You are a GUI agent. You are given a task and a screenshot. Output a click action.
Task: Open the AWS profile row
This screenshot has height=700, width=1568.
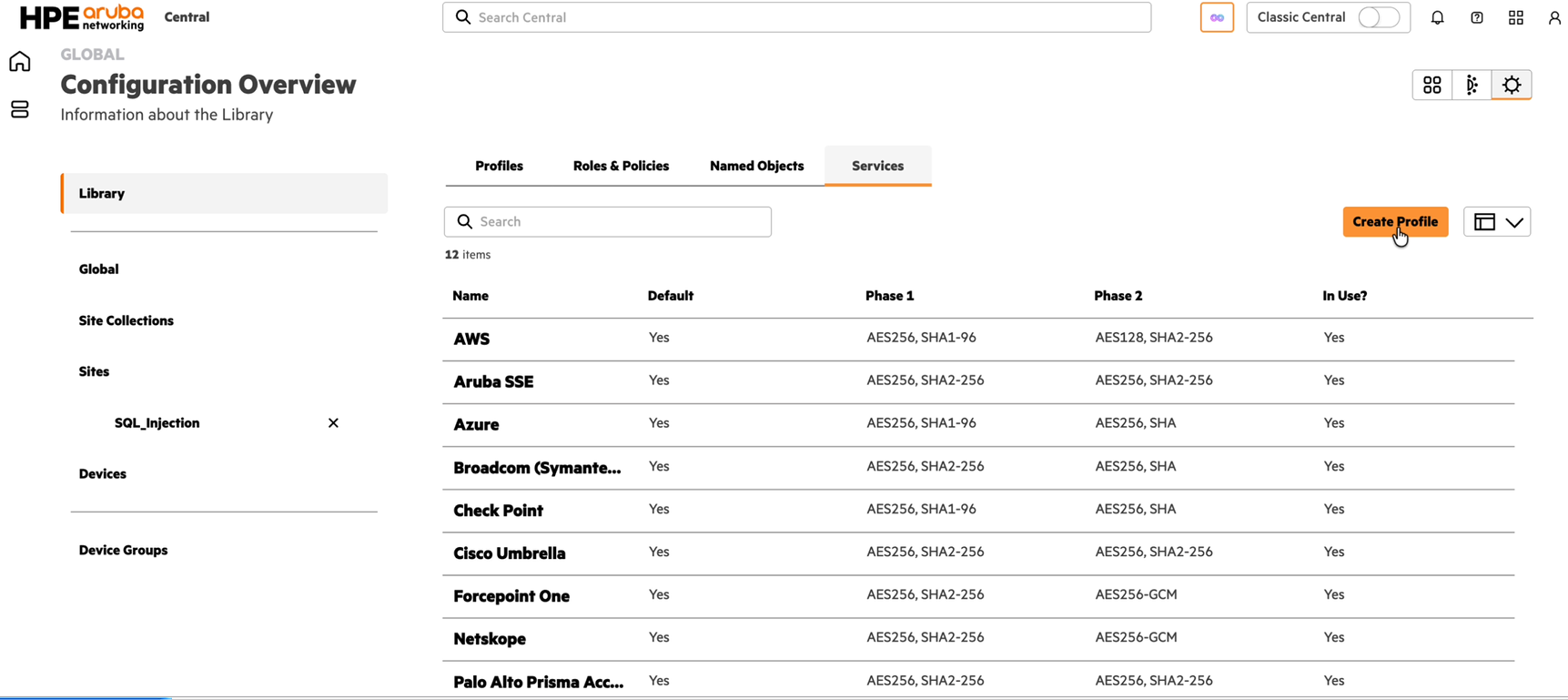[978, 340]
